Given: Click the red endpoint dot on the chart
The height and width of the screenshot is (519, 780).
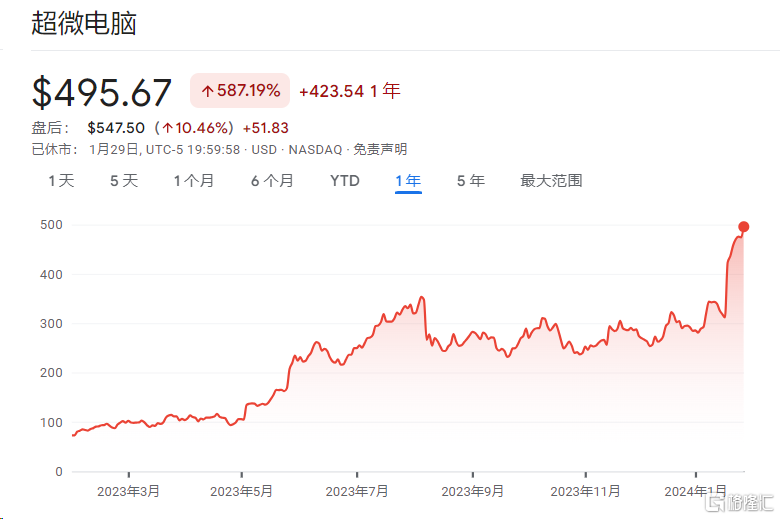Looking at the screenshot, I should [x=743, y=226].
